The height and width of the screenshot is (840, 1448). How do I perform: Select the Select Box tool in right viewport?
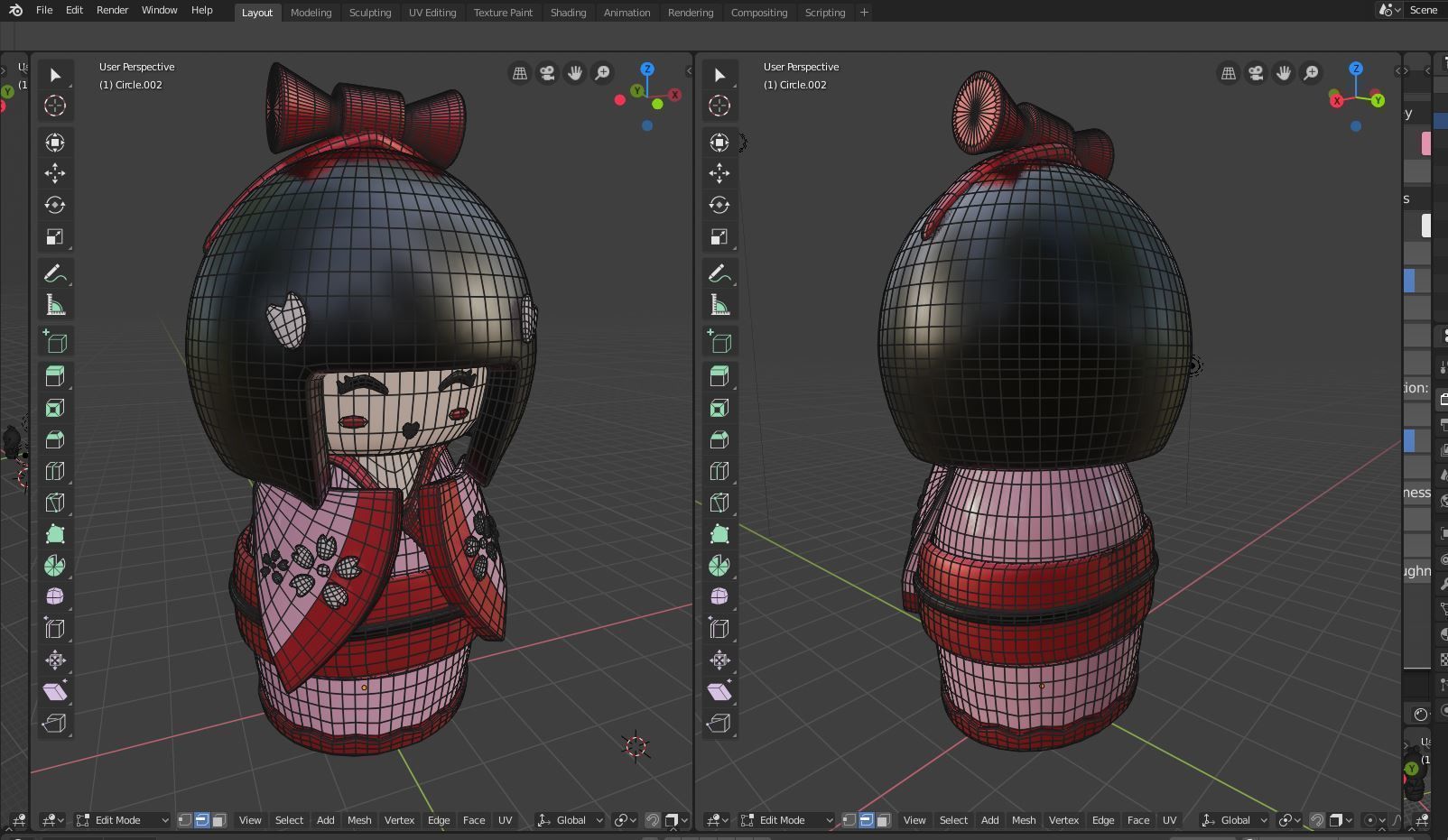coord(719,75)
